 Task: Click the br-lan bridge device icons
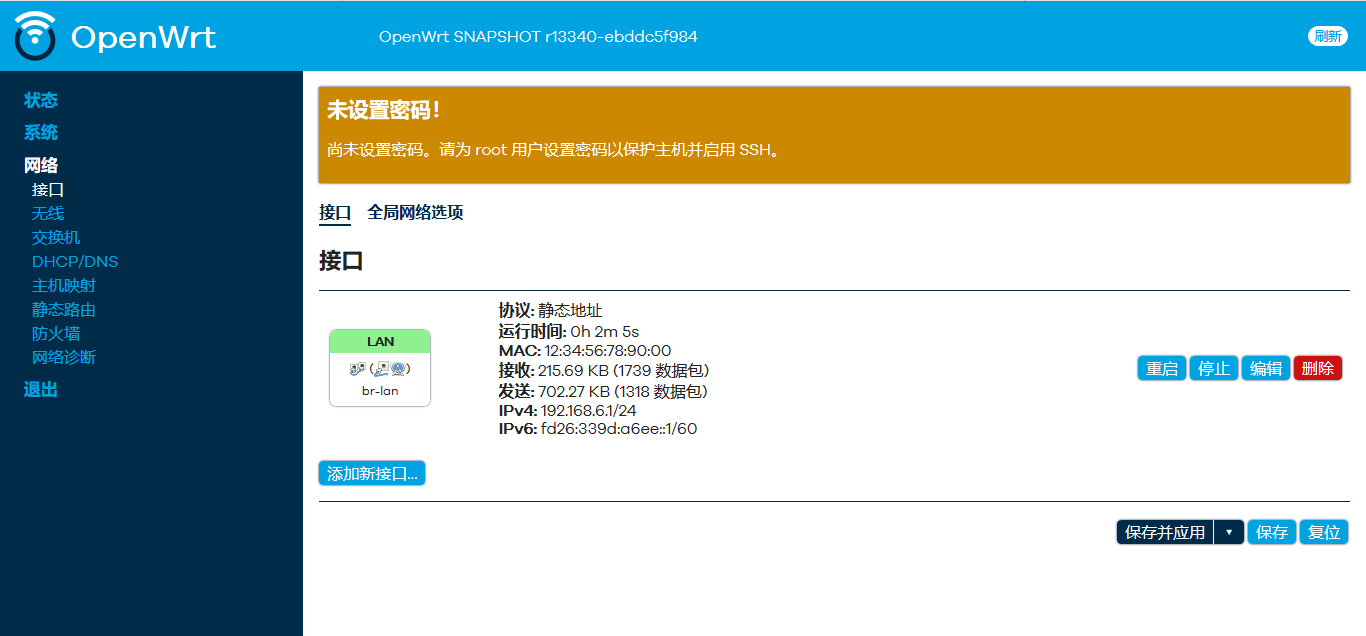(380, 368)
